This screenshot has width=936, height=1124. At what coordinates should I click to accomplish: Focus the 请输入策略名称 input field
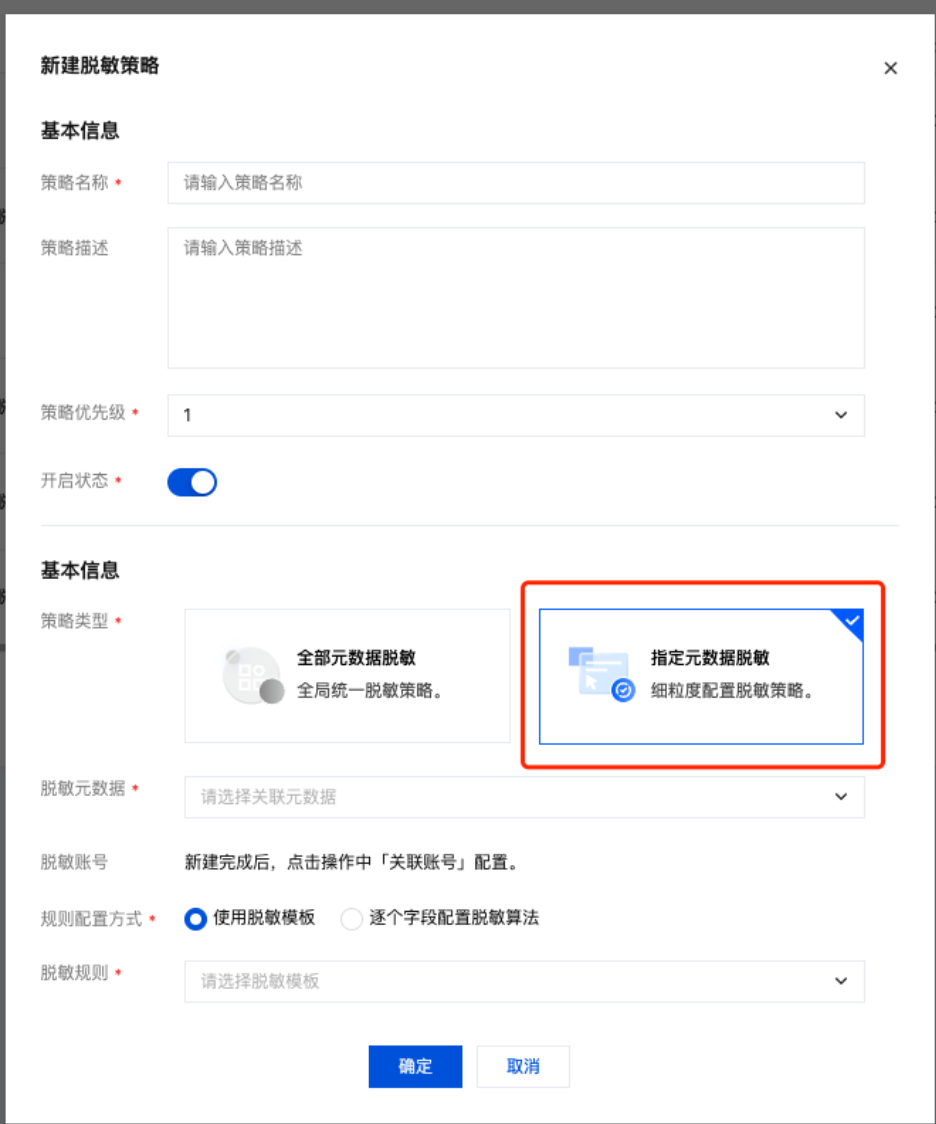click(516, 183)
